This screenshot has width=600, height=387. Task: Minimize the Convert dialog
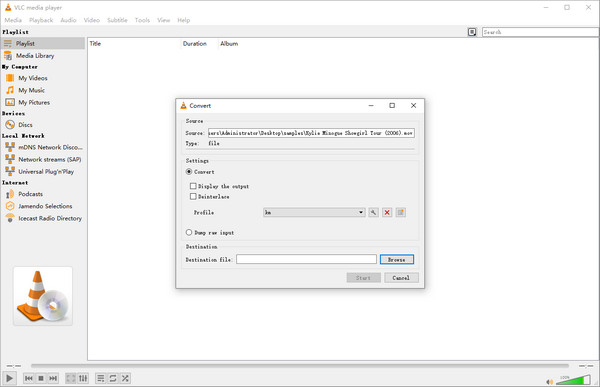click(371, 106)
